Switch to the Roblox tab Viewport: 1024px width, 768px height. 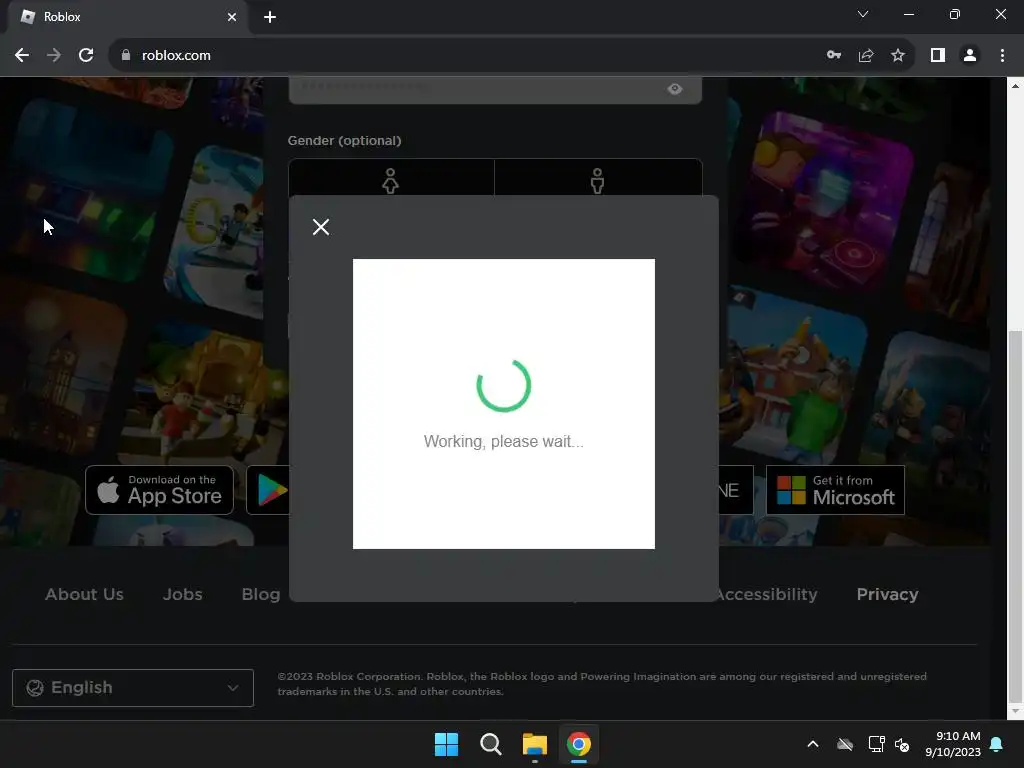pyautogui.click(x=127, y=17)
